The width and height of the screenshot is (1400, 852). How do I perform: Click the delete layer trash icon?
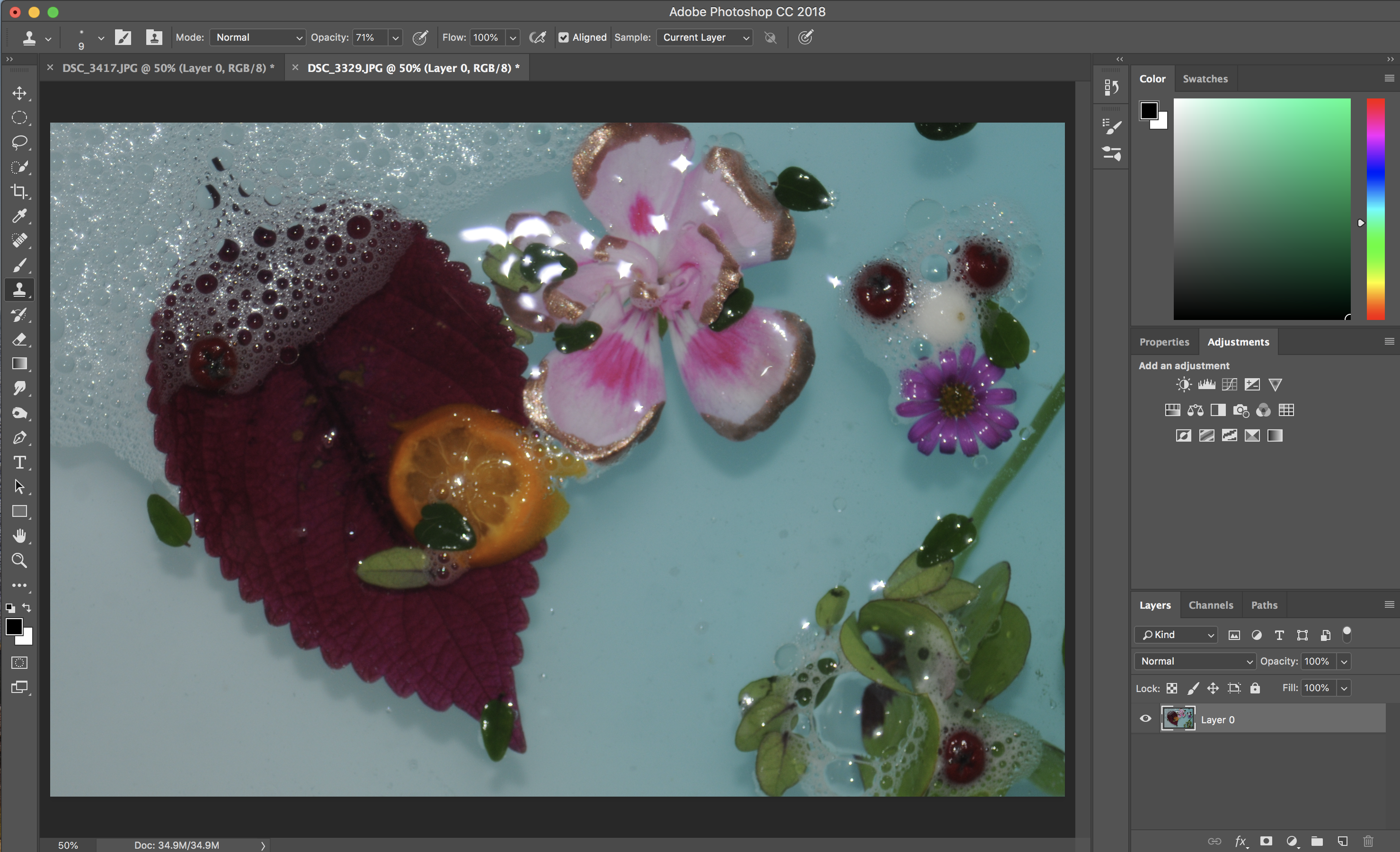point(1368,841)
